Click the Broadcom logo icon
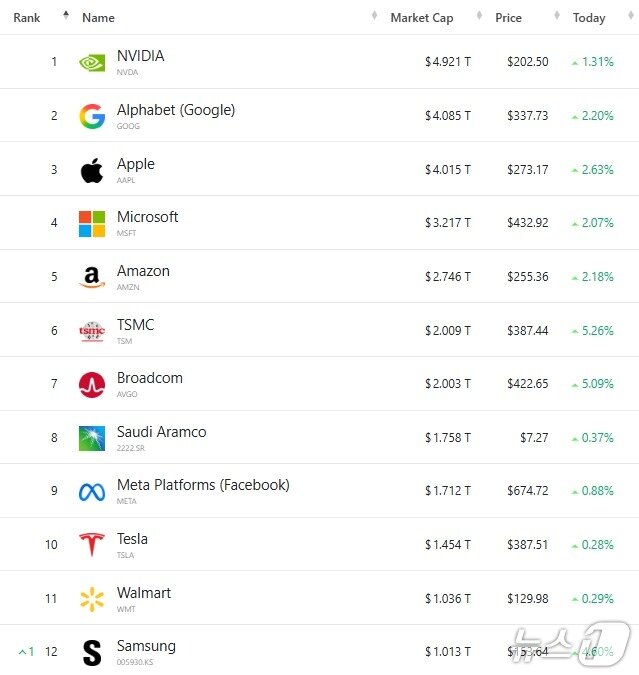Viewport: 639px width, 675px height. click(x=92, y=385)
